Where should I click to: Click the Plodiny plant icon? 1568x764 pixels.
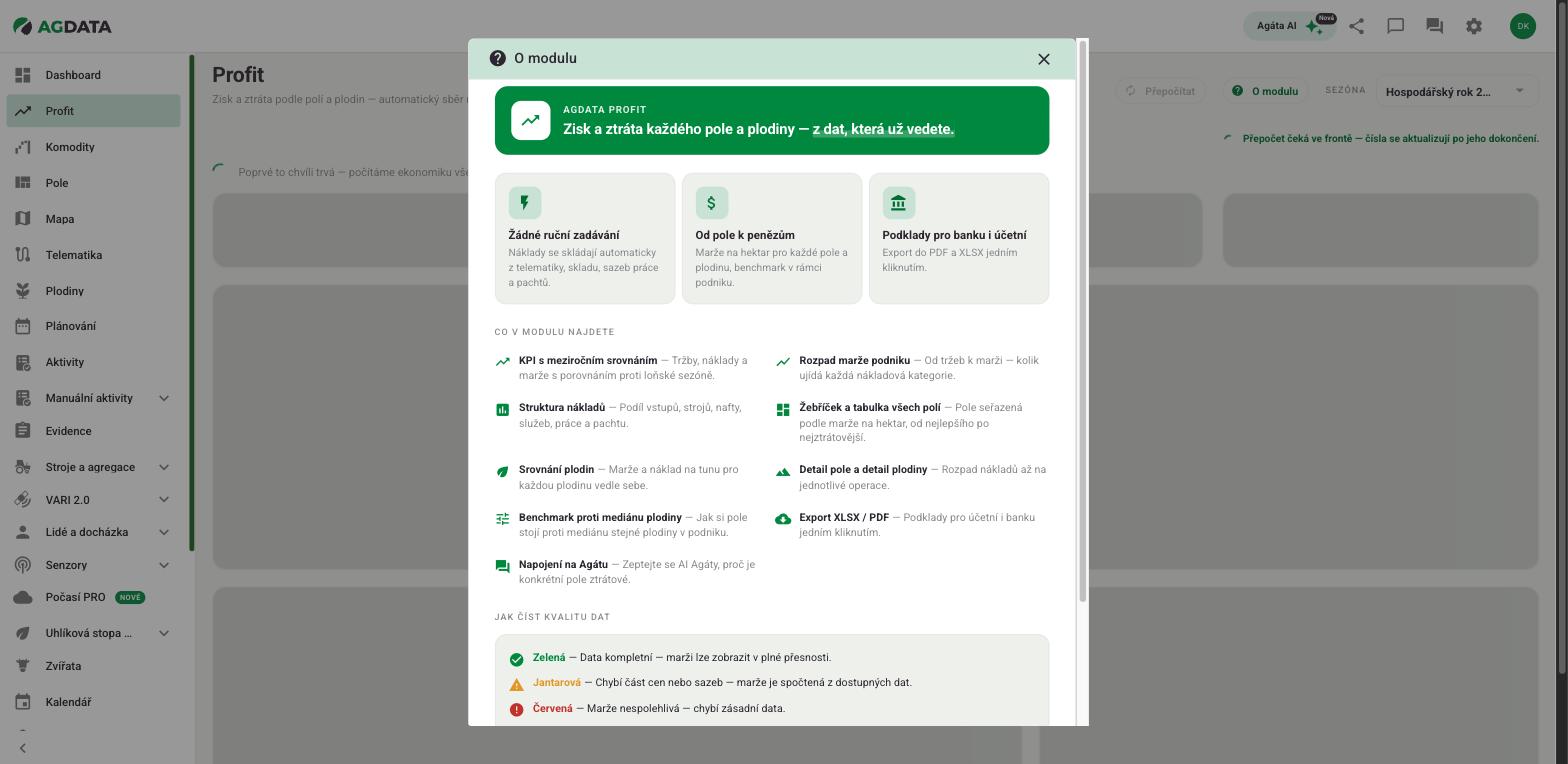click(x=23, y=291)
